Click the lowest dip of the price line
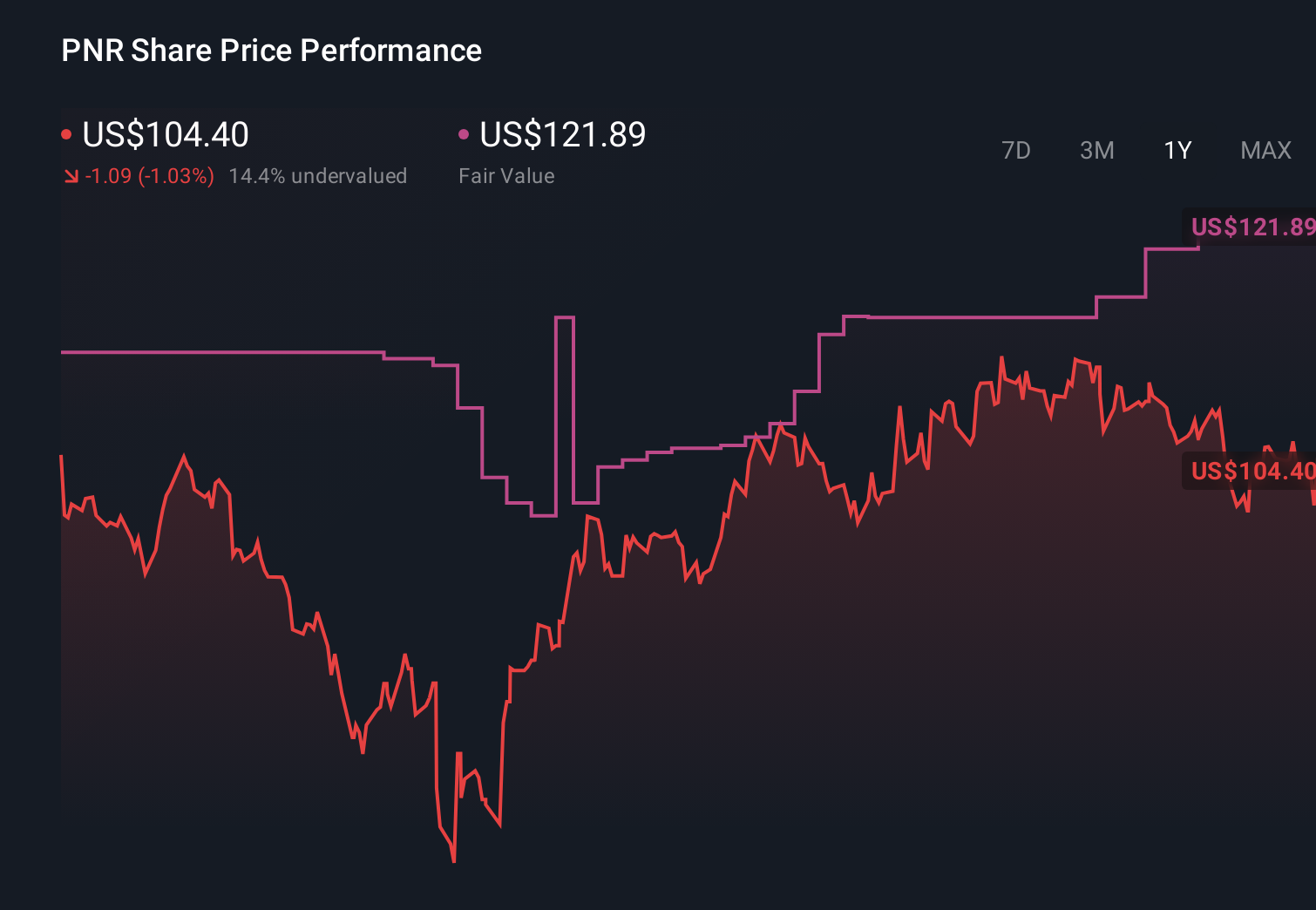Viewport: 1316px width, 910px height. click(452, 860)
